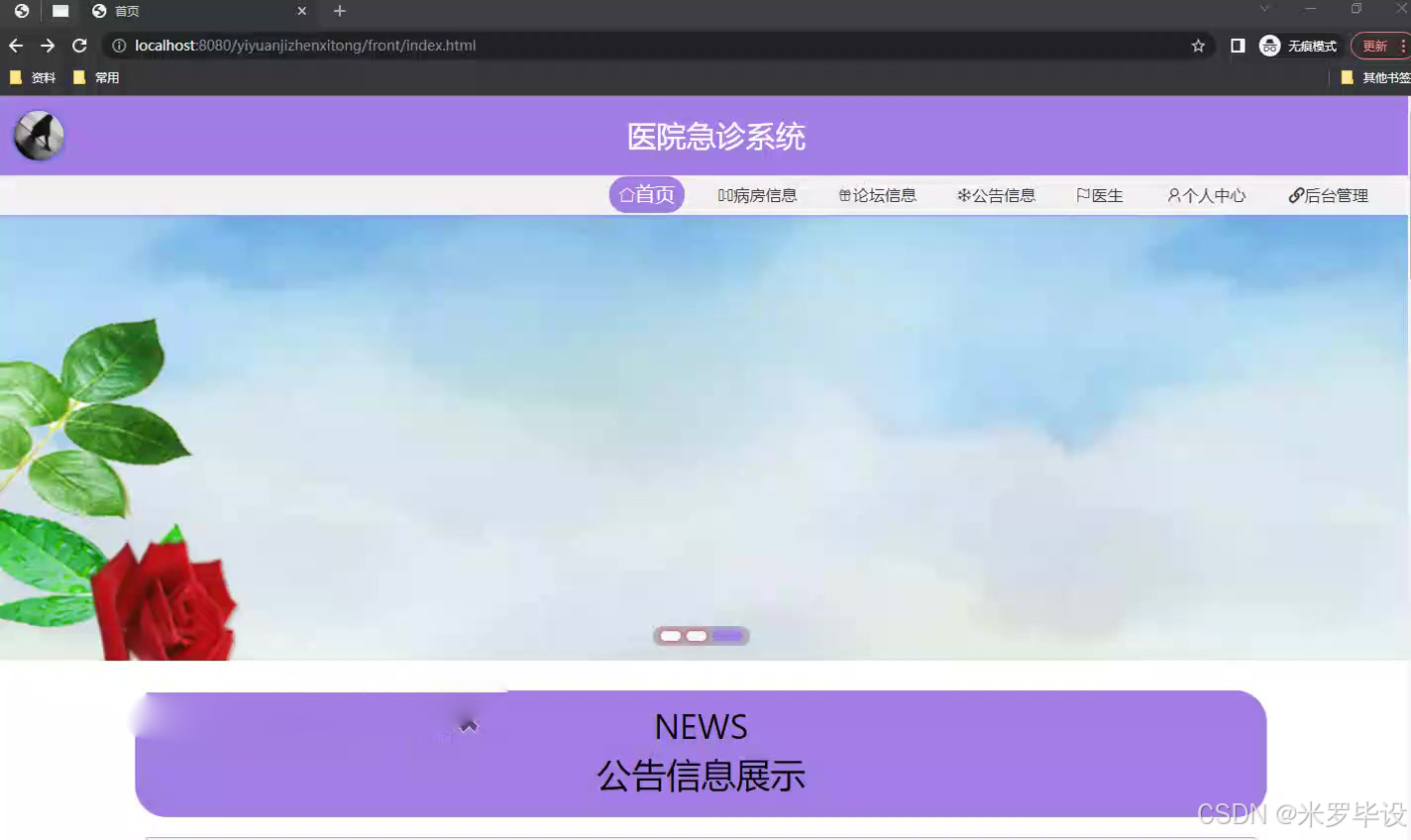Toggle the bookmark star in the address bar

pos(1198,45)
